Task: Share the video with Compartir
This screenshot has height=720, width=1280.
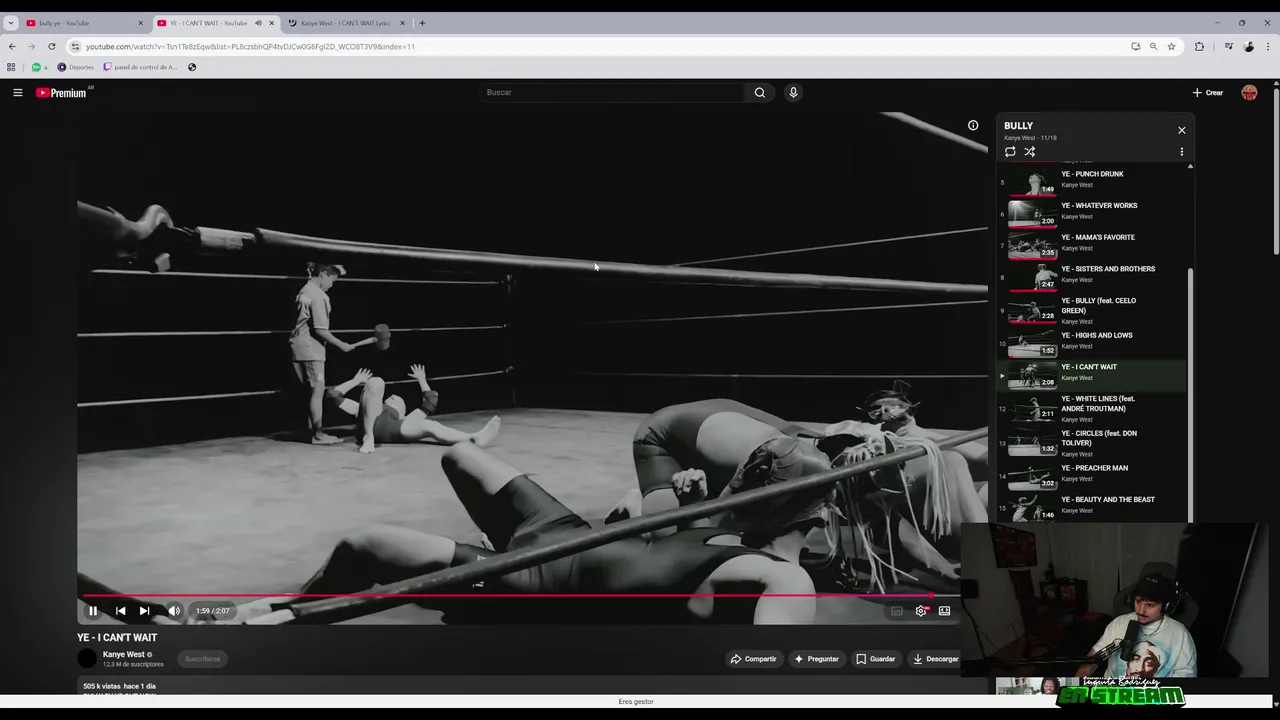Action: pyautogui.click(x=754, y=659)
